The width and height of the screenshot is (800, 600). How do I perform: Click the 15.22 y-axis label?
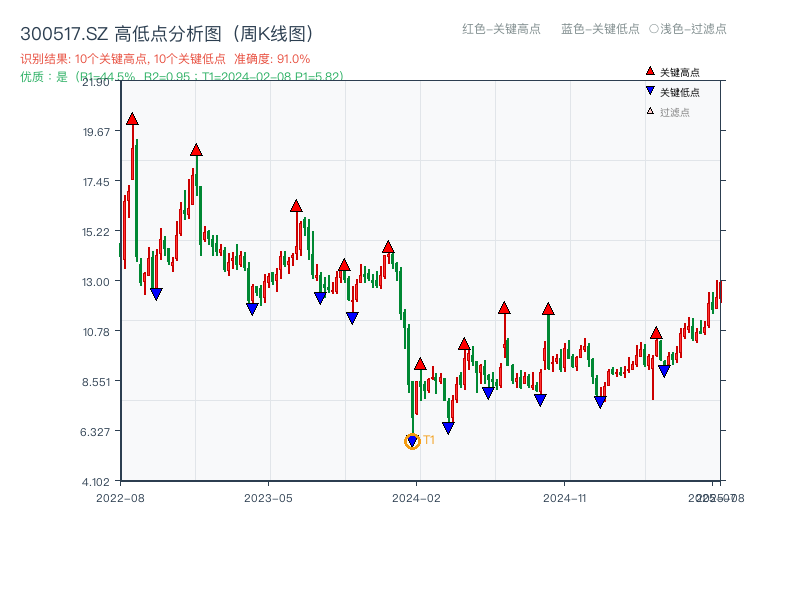[x=96, y=232]
